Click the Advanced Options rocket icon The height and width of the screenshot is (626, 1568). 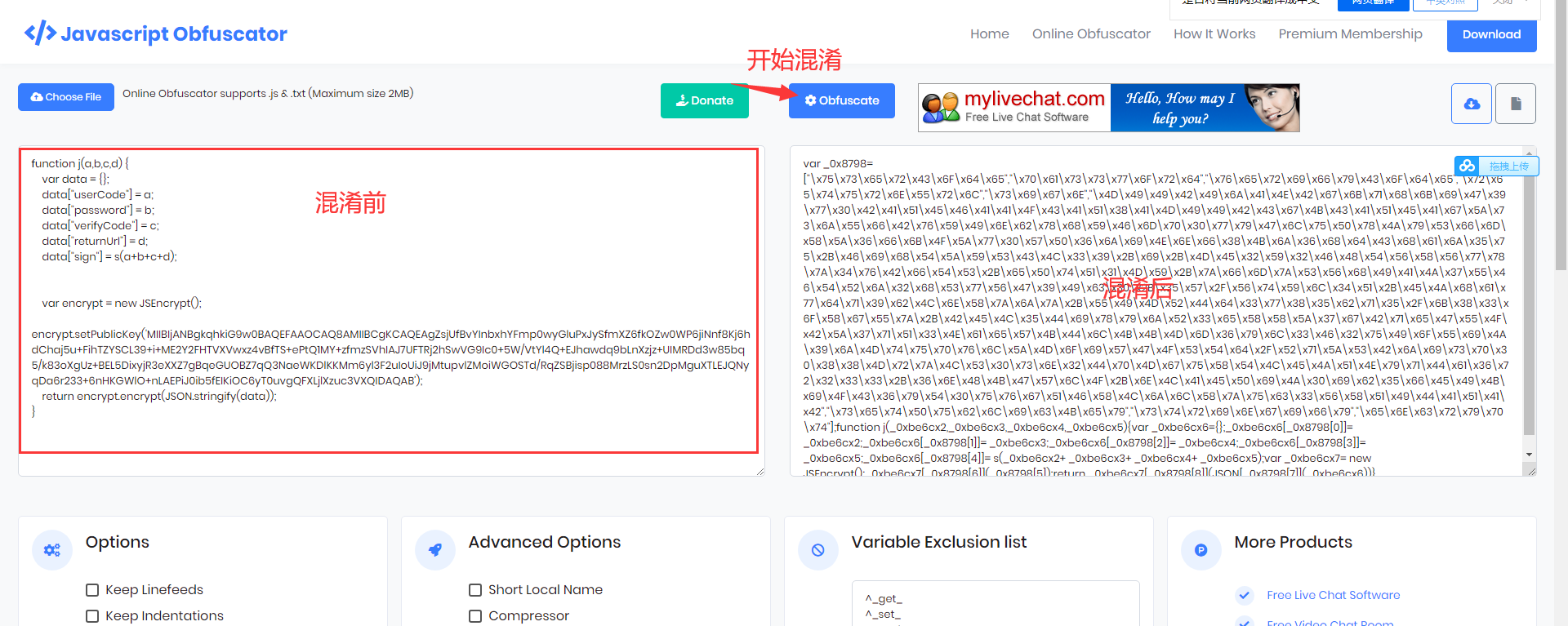click(435, 550)
